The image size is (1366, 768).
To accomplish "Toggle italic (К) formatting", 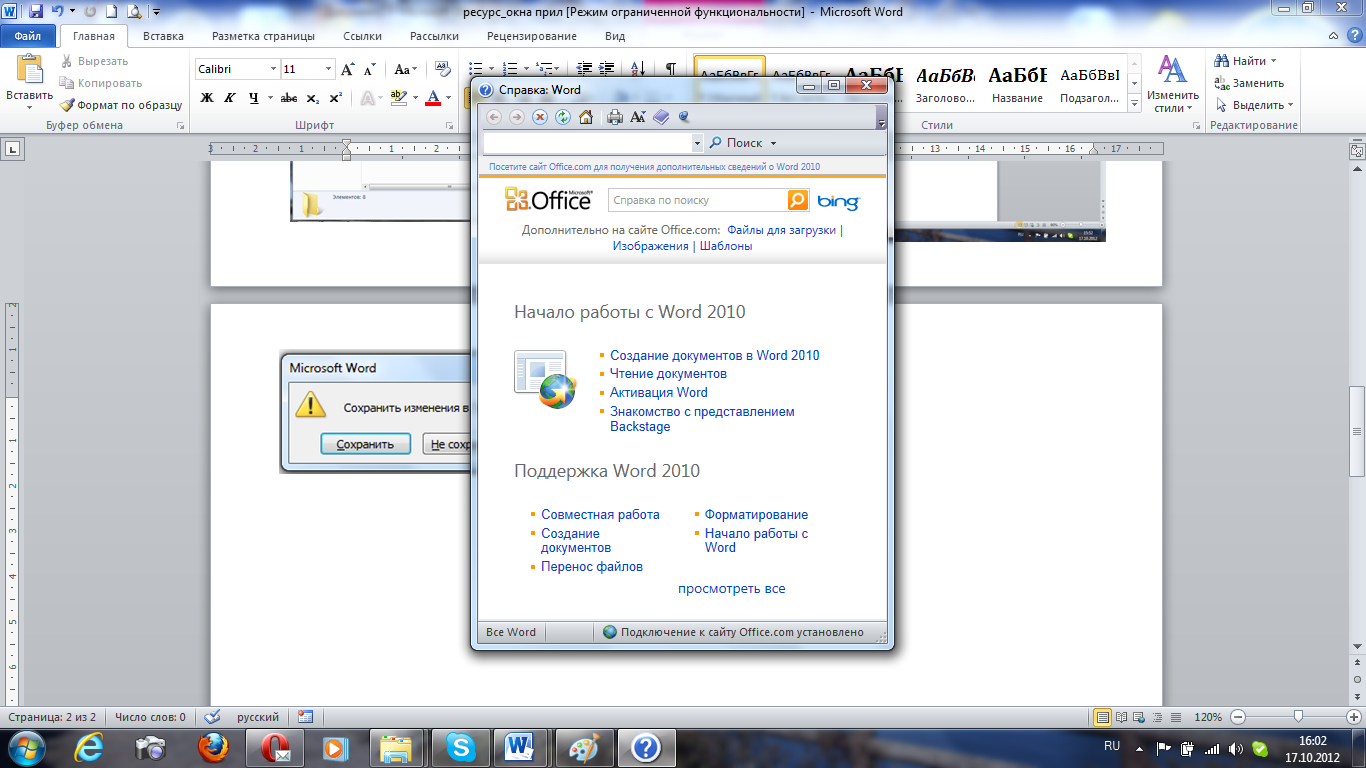I will (230, 98).
